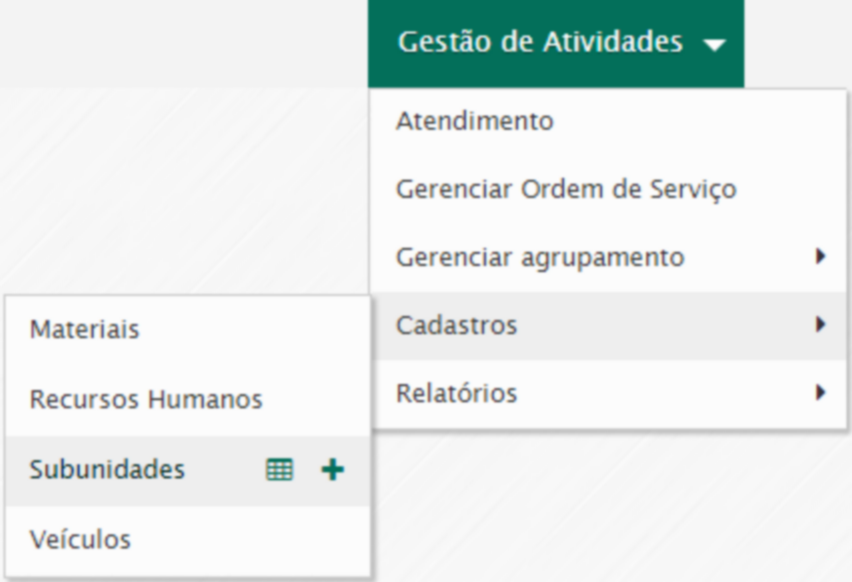The width and height of the screenshot is (852, 582).
Task: Add a new Subunidade with plus icon
Action: click(x=334, y=470)
